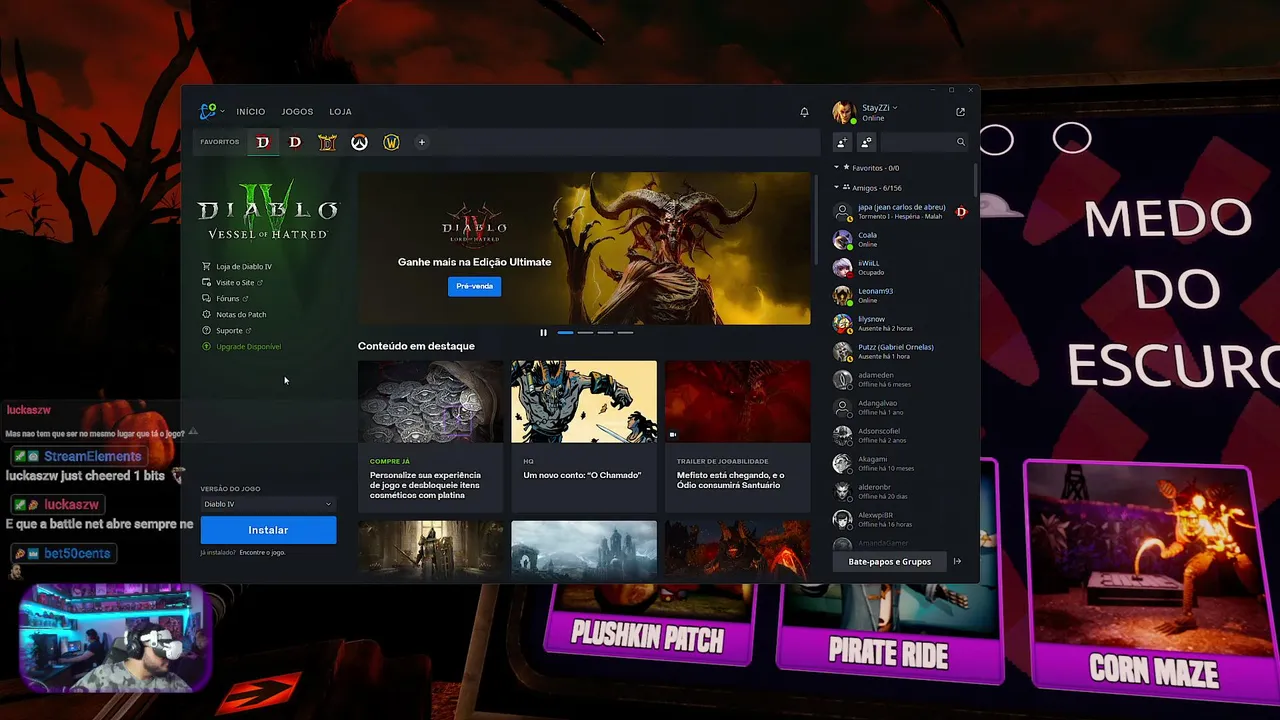Click the StayZZi profile avatar

point(844,112)
